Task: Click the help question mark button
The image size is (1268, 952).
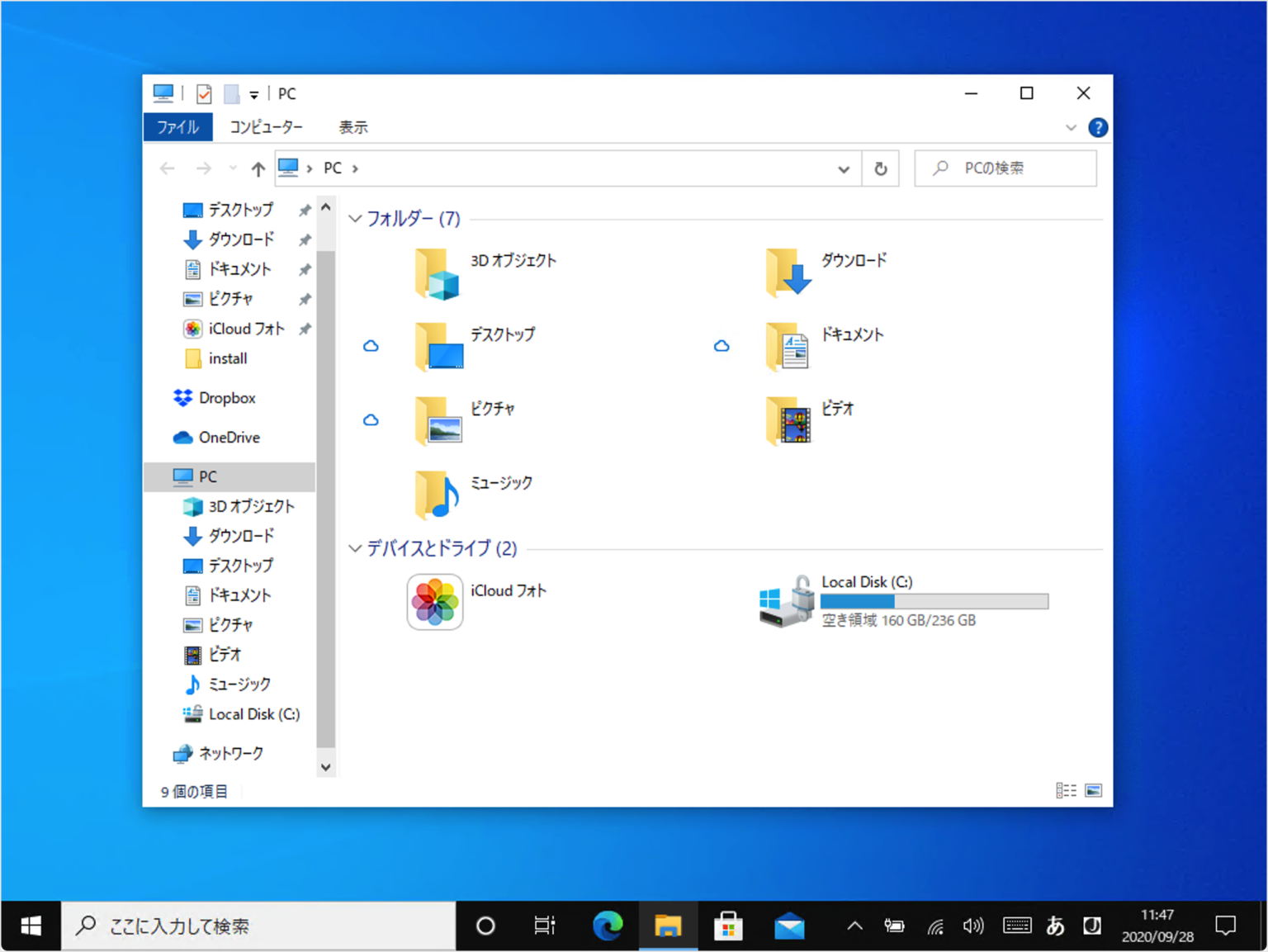Action: (1098, 126)
